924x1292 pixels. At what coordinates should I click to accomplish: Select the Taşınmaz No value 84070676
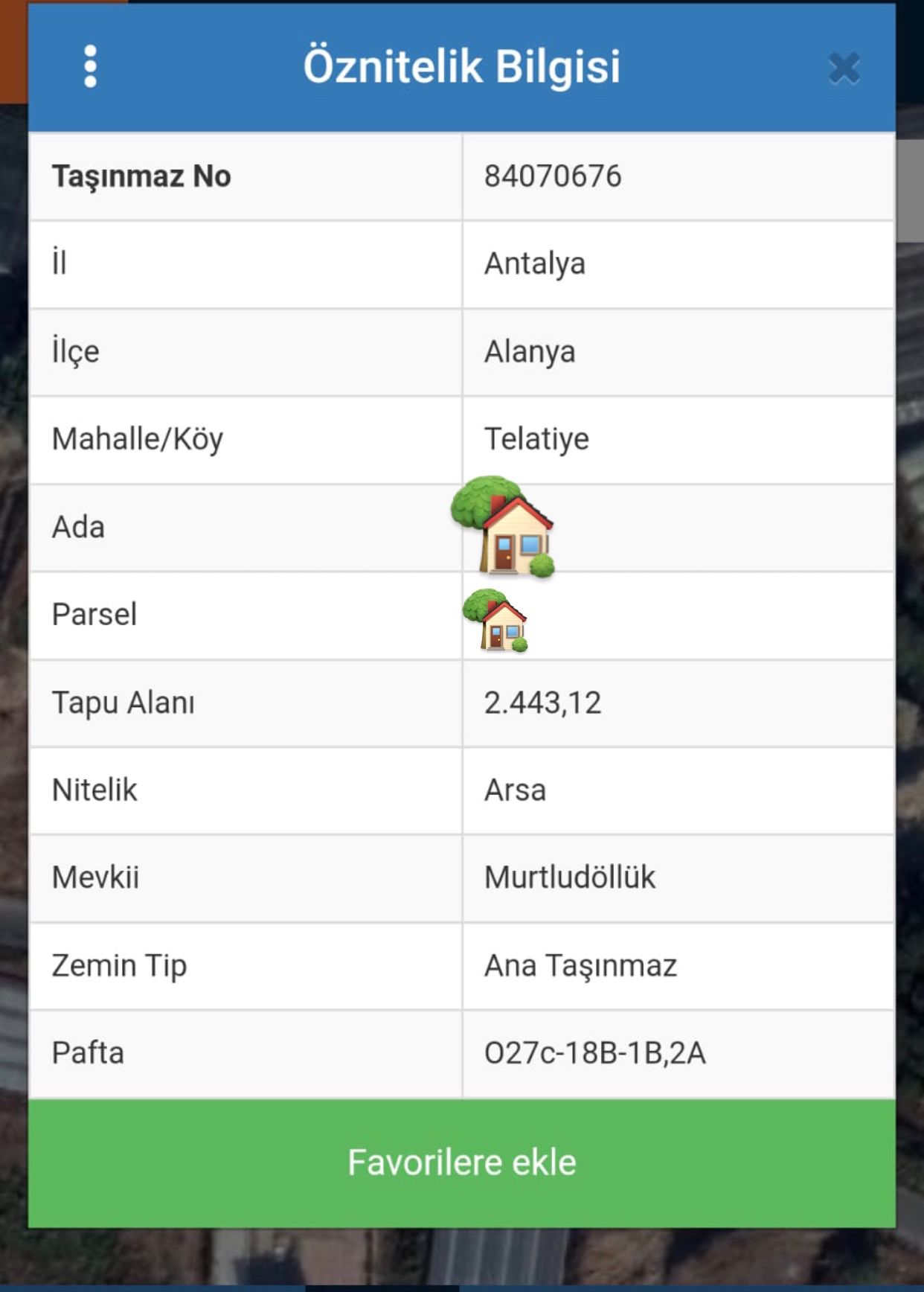pos(552,177)
